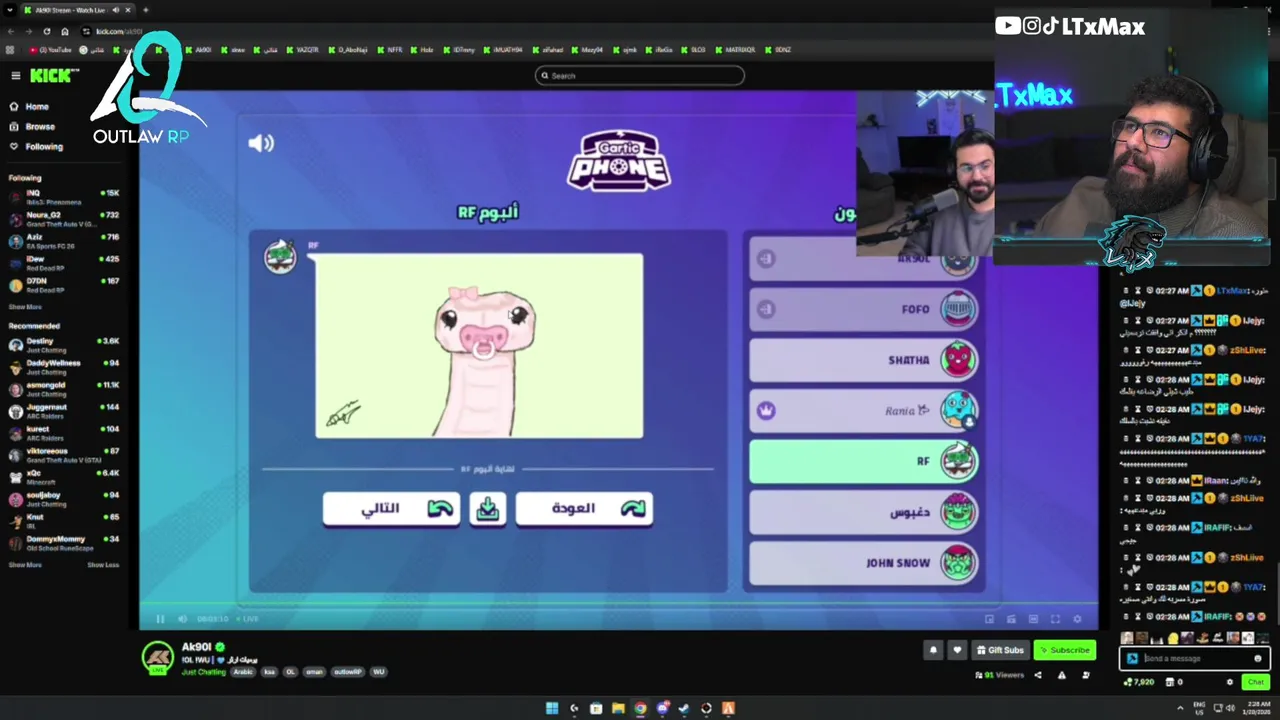Mute the Ak90I Stream browser tab
Viewport: 1280px width, 720px height.
click(116, 10)
